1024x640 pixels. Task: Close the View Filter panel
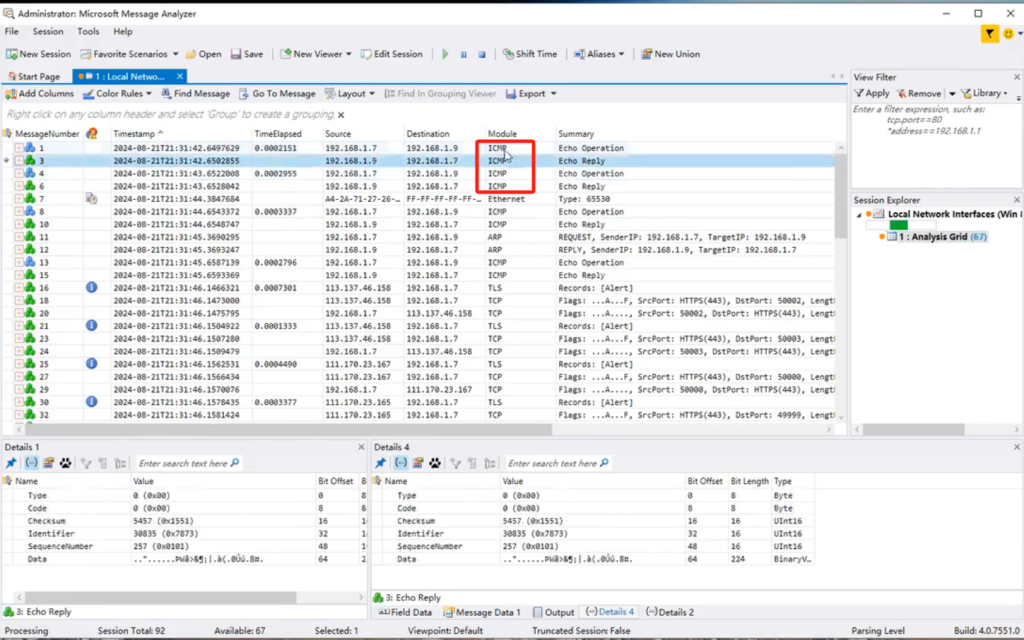coord(1017,77)
